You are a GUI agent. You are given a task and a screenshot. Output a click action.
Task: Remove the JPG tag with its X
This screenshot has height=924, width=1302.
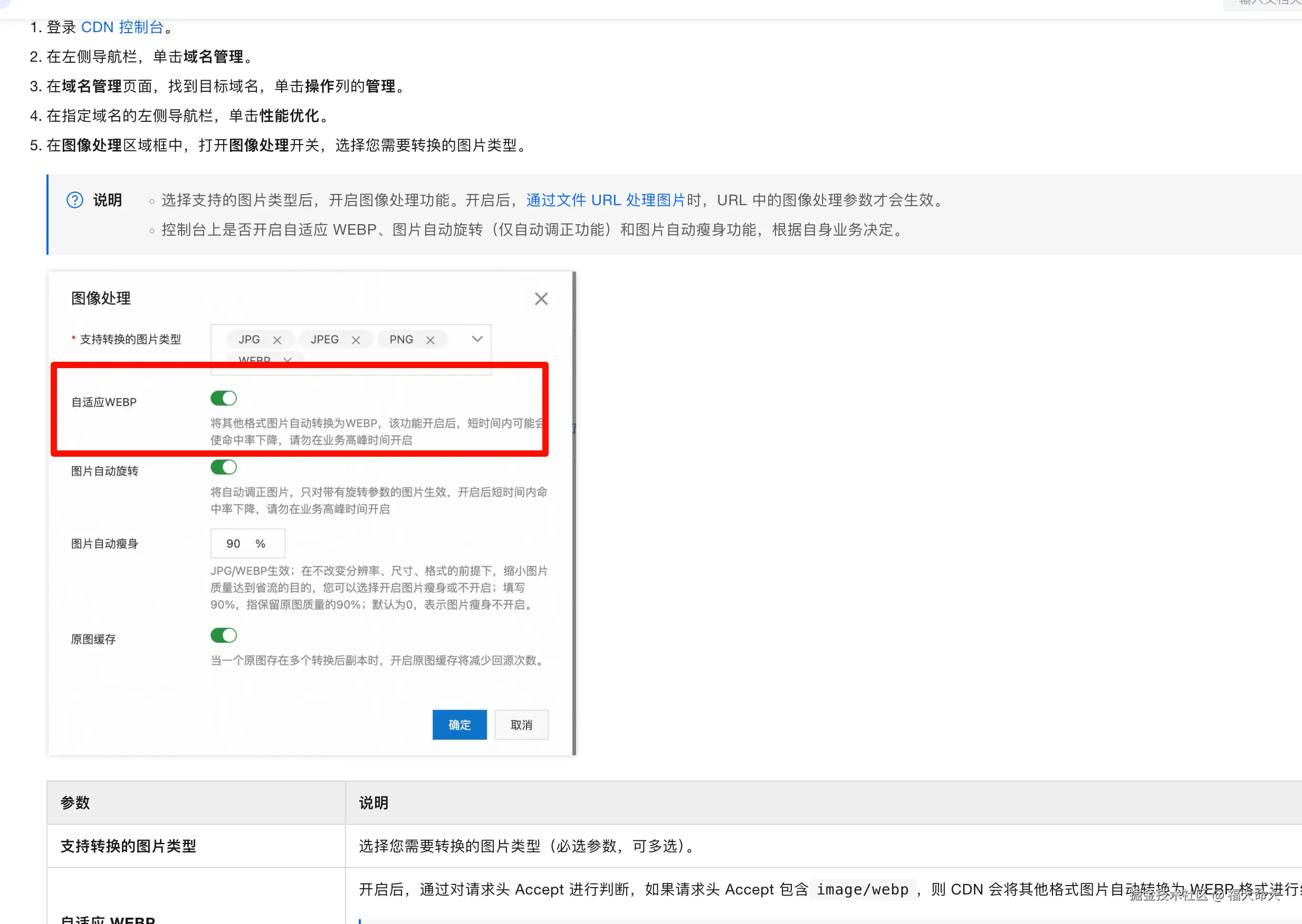[277, 340]
